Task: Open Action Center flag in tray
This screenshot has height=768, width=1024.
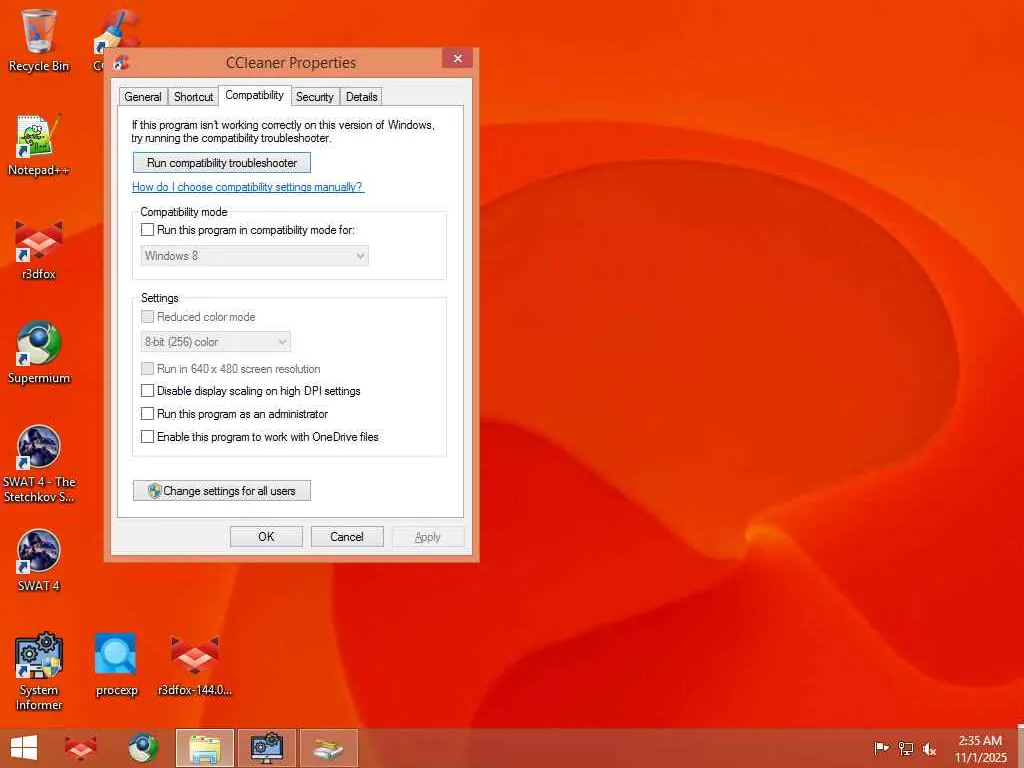Action: (881, 748)
